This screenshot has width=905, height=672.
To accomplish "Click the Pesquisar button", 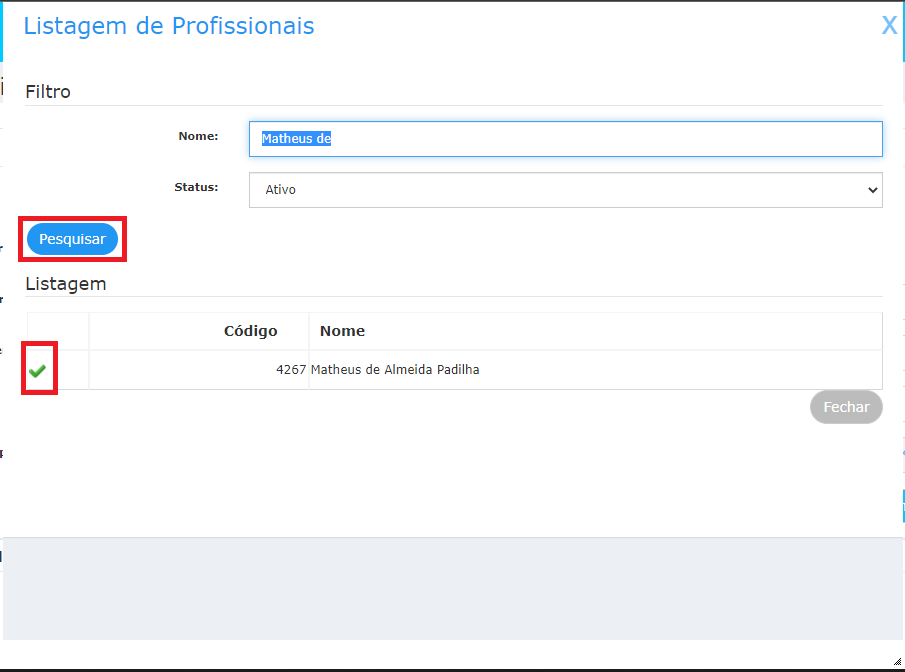I will tap(72, 239).
